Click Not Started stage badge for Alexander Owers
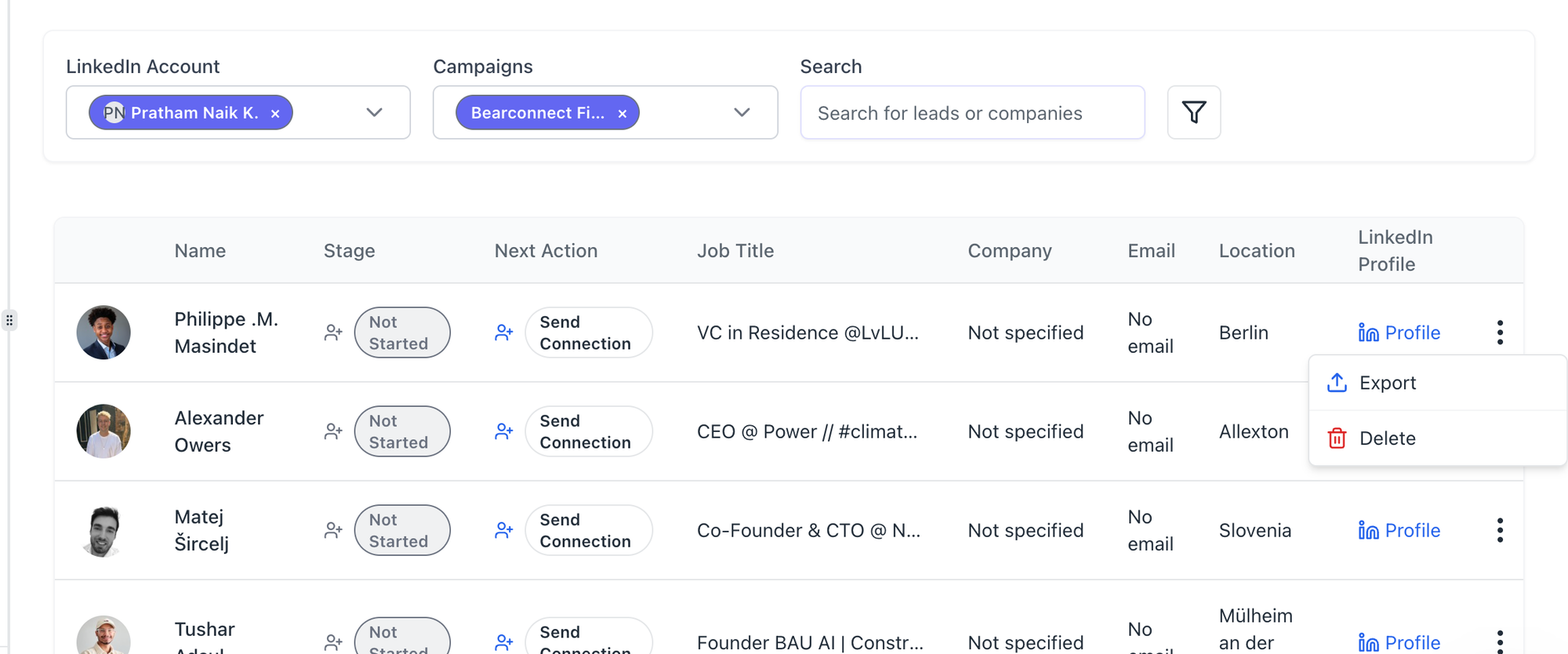The width and height of the screenshot is (1568, 654). pyautogui.click(x=401, y=431)
